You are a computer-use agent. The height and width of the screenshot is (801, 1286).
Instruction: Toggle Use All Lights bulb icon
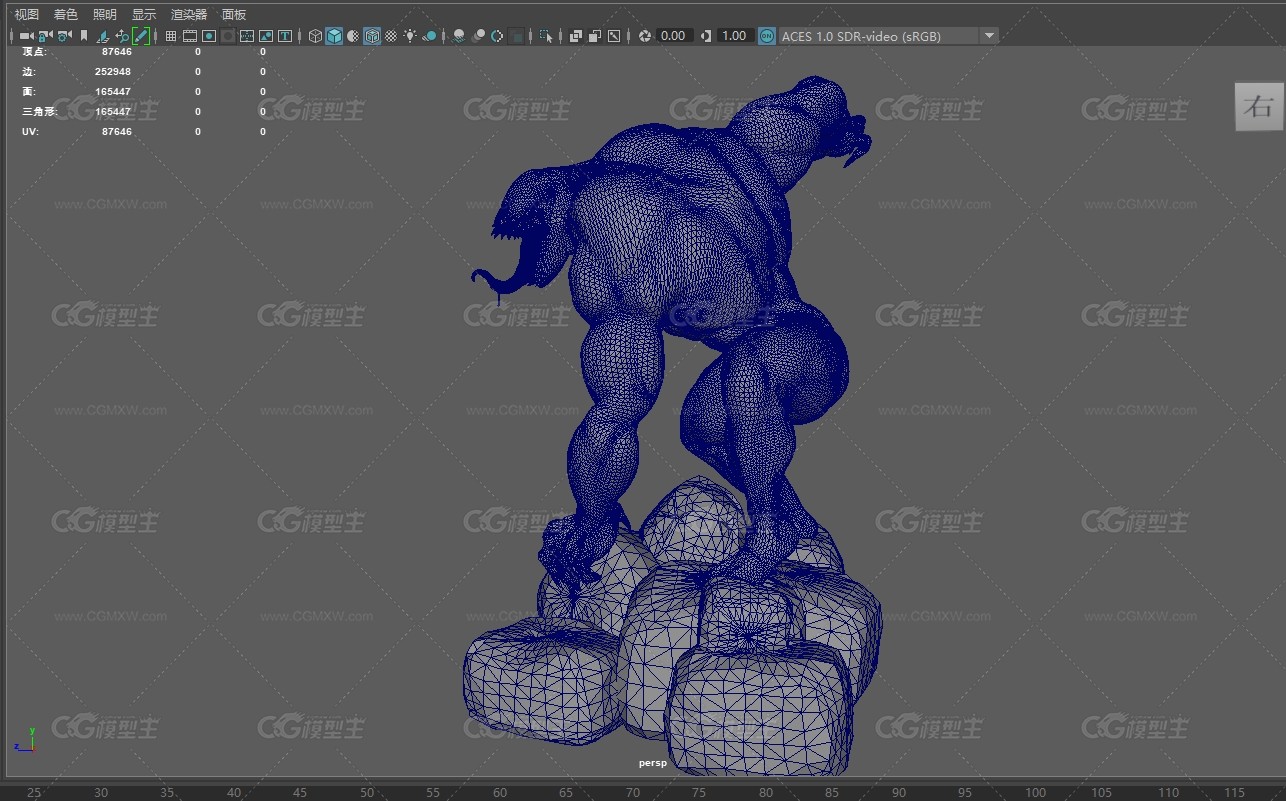pyautogui.click(x=410, y=36)
